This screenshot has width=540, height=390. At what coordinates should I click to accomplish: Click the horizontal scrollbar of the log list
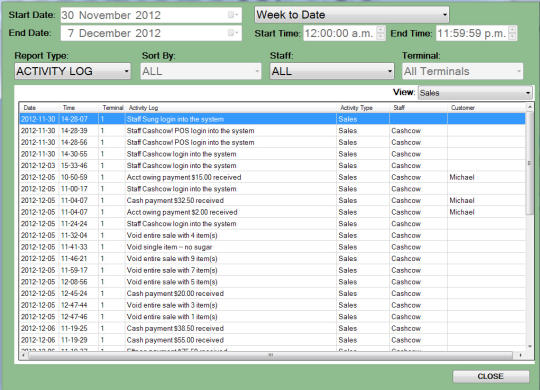coord(271,355)
